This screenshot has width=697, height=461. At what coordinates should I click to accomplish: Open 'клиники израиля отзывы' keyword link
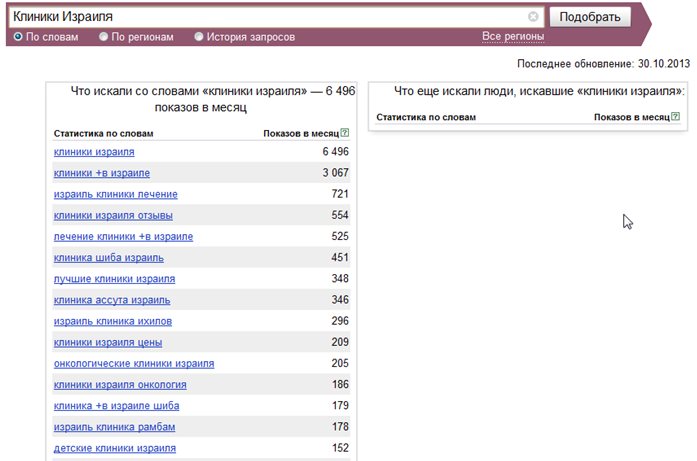[113, 216]
